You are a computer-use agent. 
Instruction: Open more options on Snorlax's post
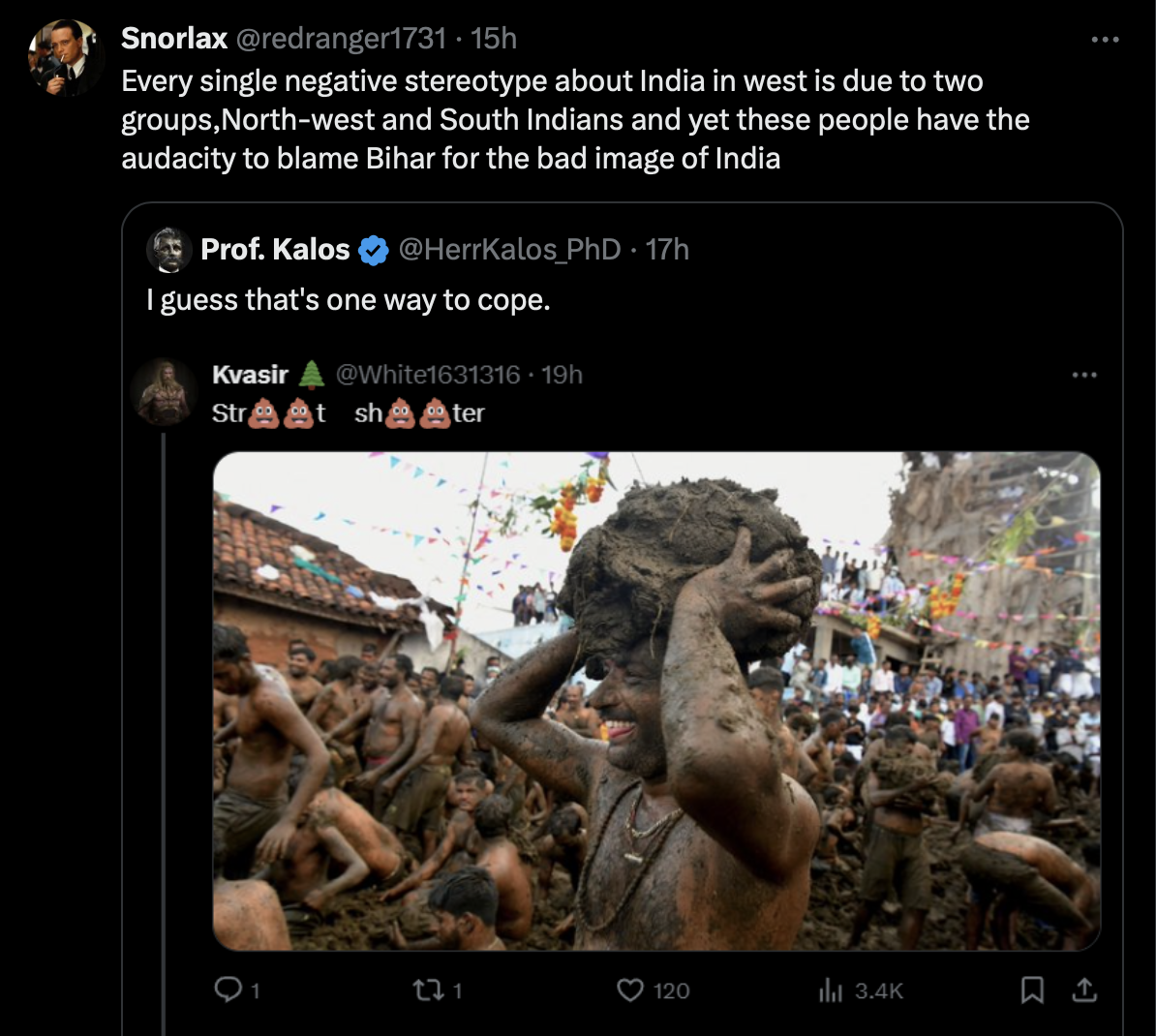(1105, 40)
